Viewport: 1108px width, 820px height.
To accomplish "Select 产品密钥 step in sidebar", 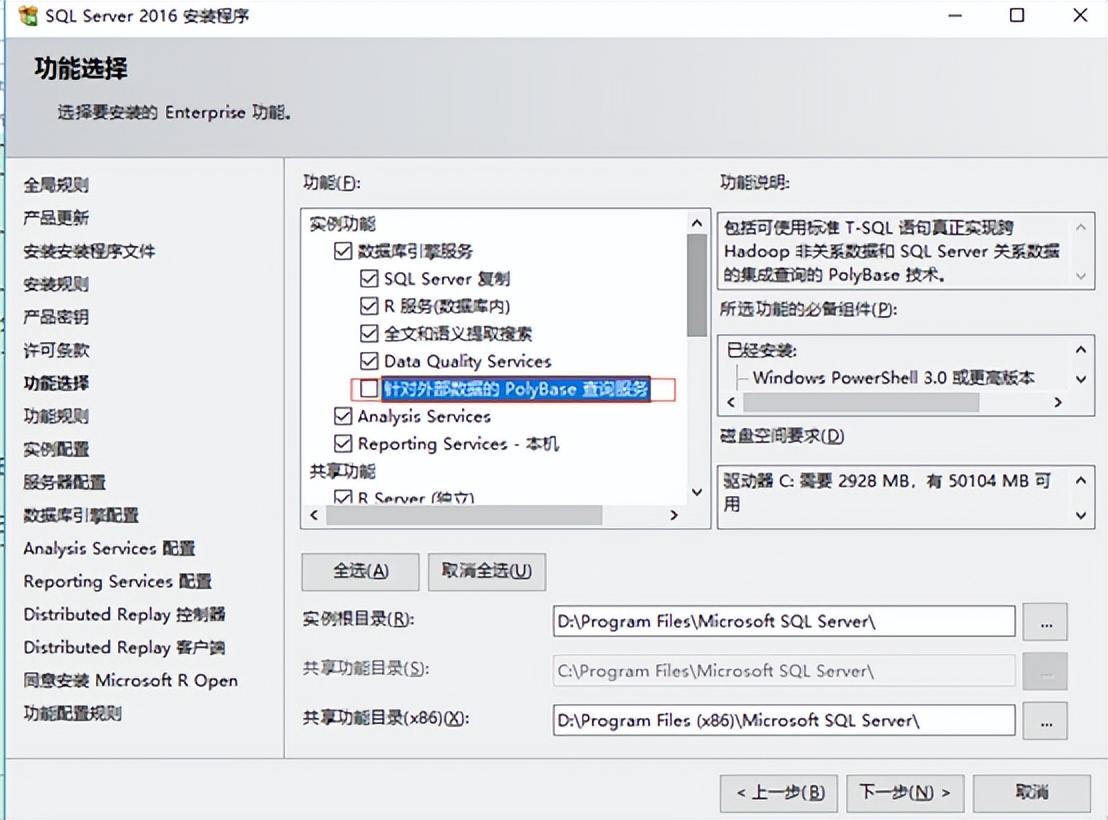I will 56,317.
